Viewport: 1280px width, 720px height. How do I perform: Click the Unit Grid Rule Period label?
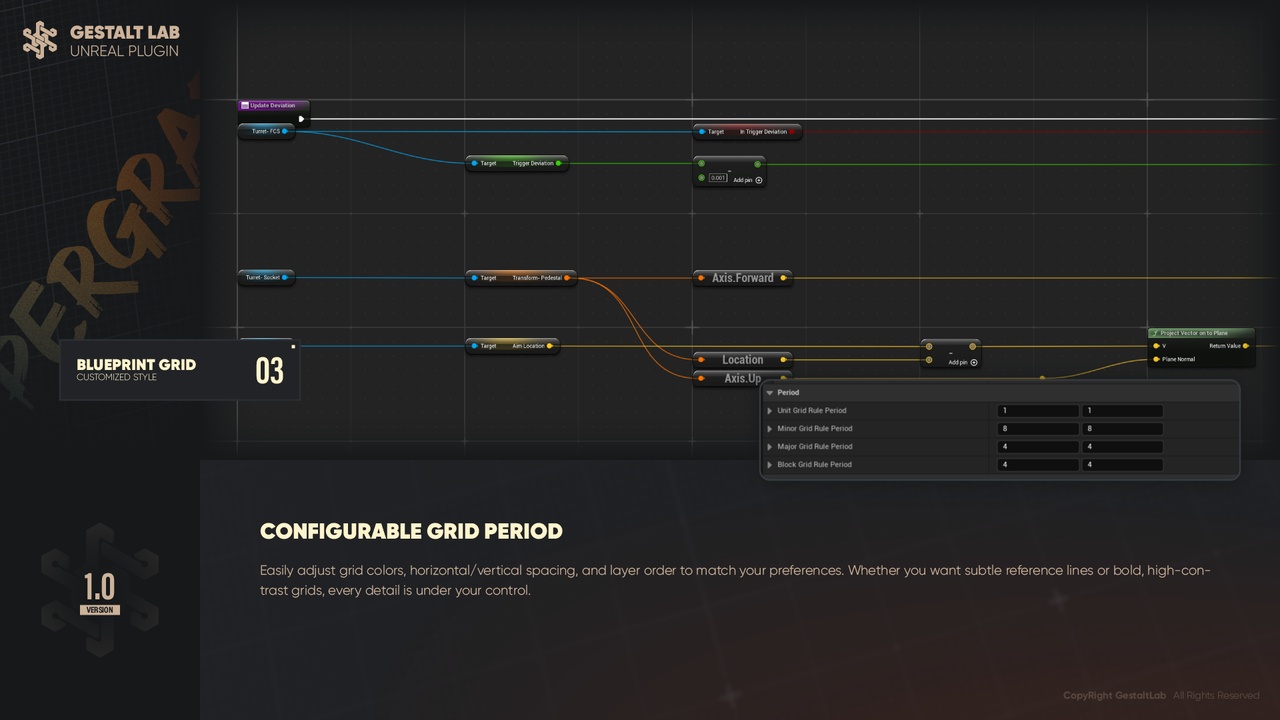tap(812, 411)
